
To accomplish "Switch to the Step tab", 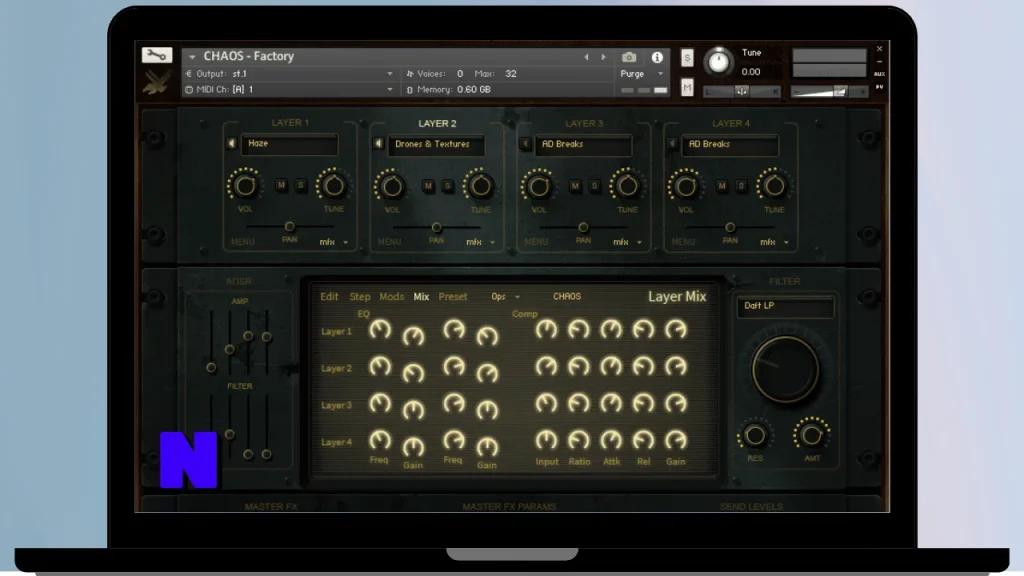I will pos(360,296).
